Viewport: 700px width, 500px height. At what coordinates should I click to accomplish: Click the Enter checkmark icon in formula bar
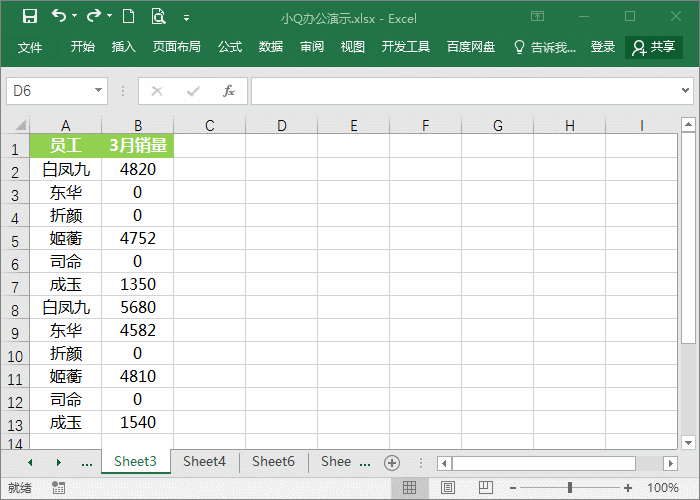193,91
